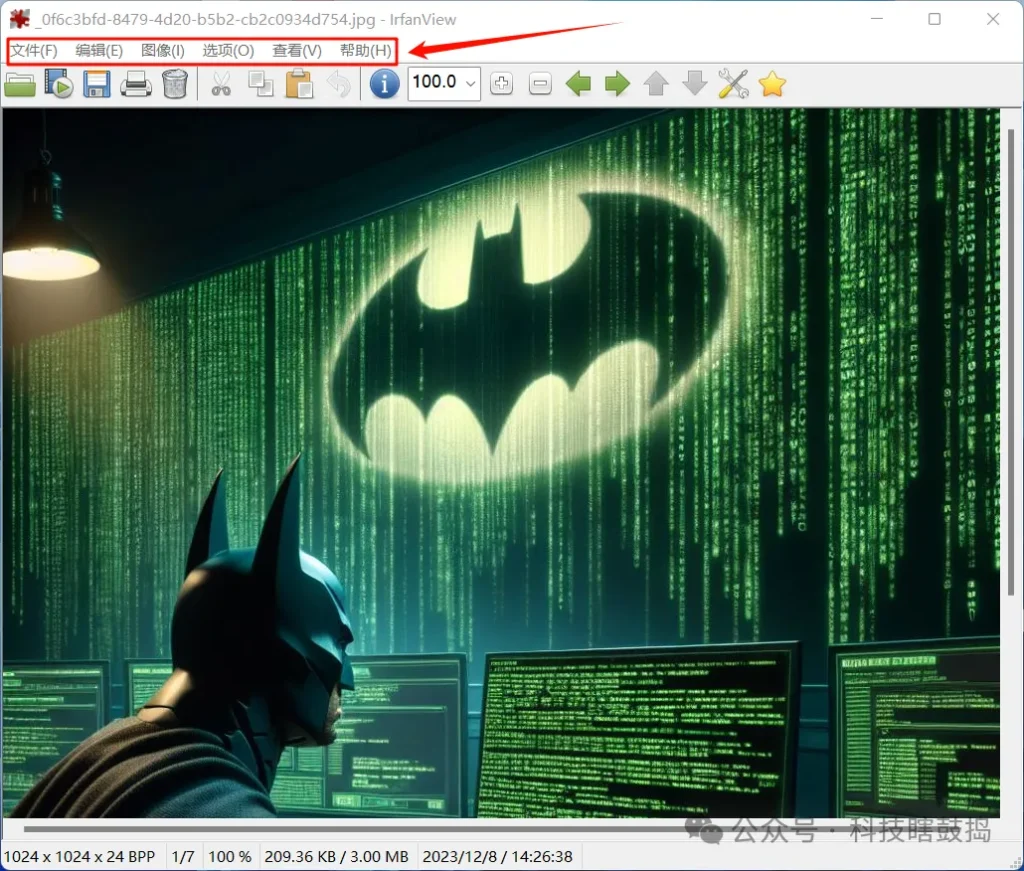
Task: Show image information with blue info icon
Action: click(384, 84)
